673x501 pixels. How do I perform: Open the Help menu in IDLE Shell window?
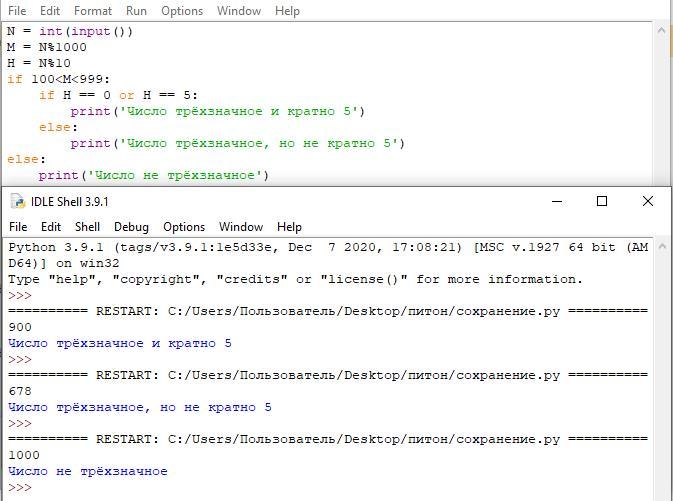(289, 227)
